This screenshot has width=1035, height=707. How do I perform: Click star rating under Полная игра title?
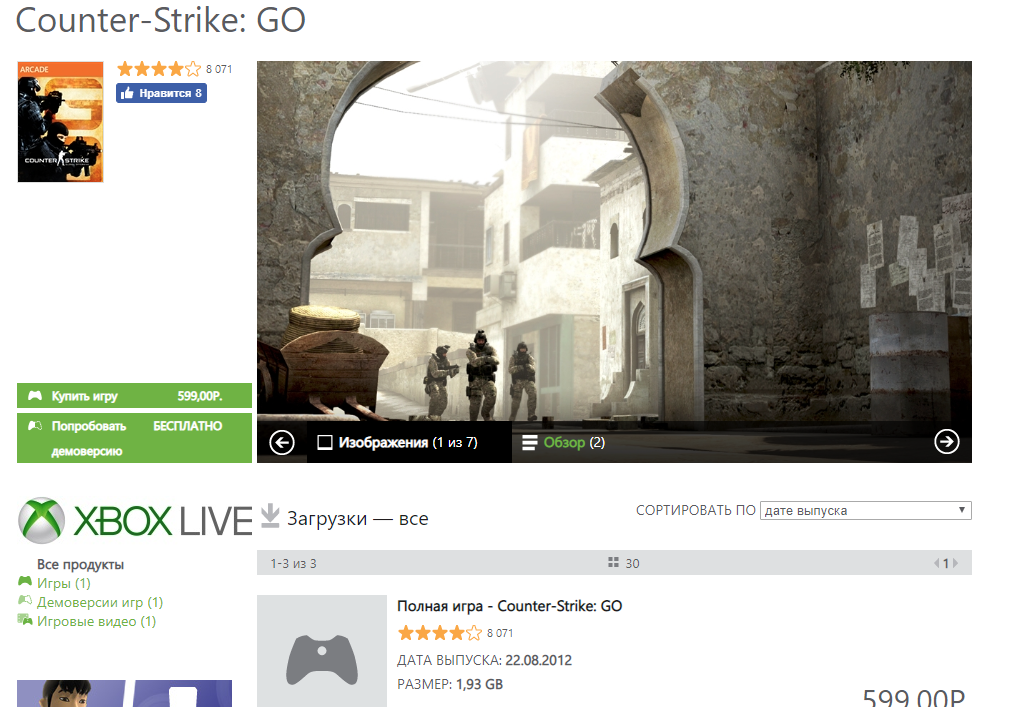coord(440,633)
